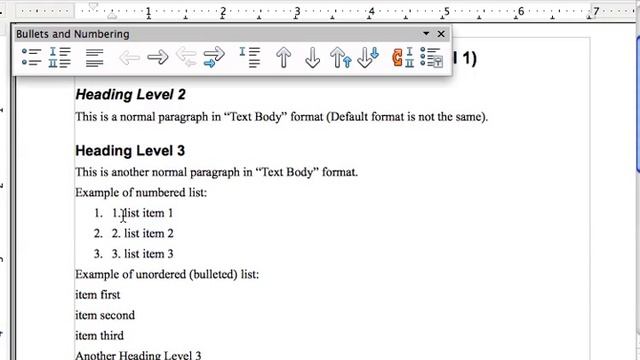Screen dimensions: 640x360
Task: Insert Unnumbered Entry icon
Action: pyautogui.click(x=250, y=57)
